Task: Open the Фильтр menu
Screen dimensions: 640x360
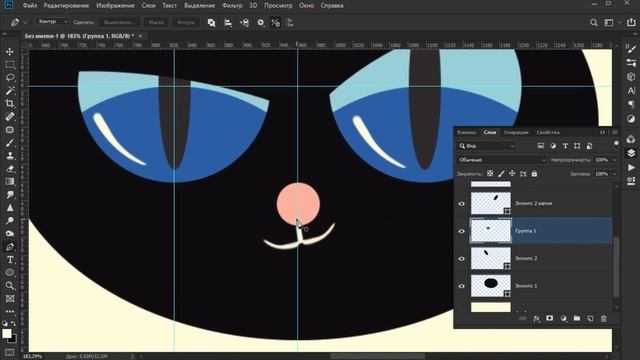Action: point(232,6)
